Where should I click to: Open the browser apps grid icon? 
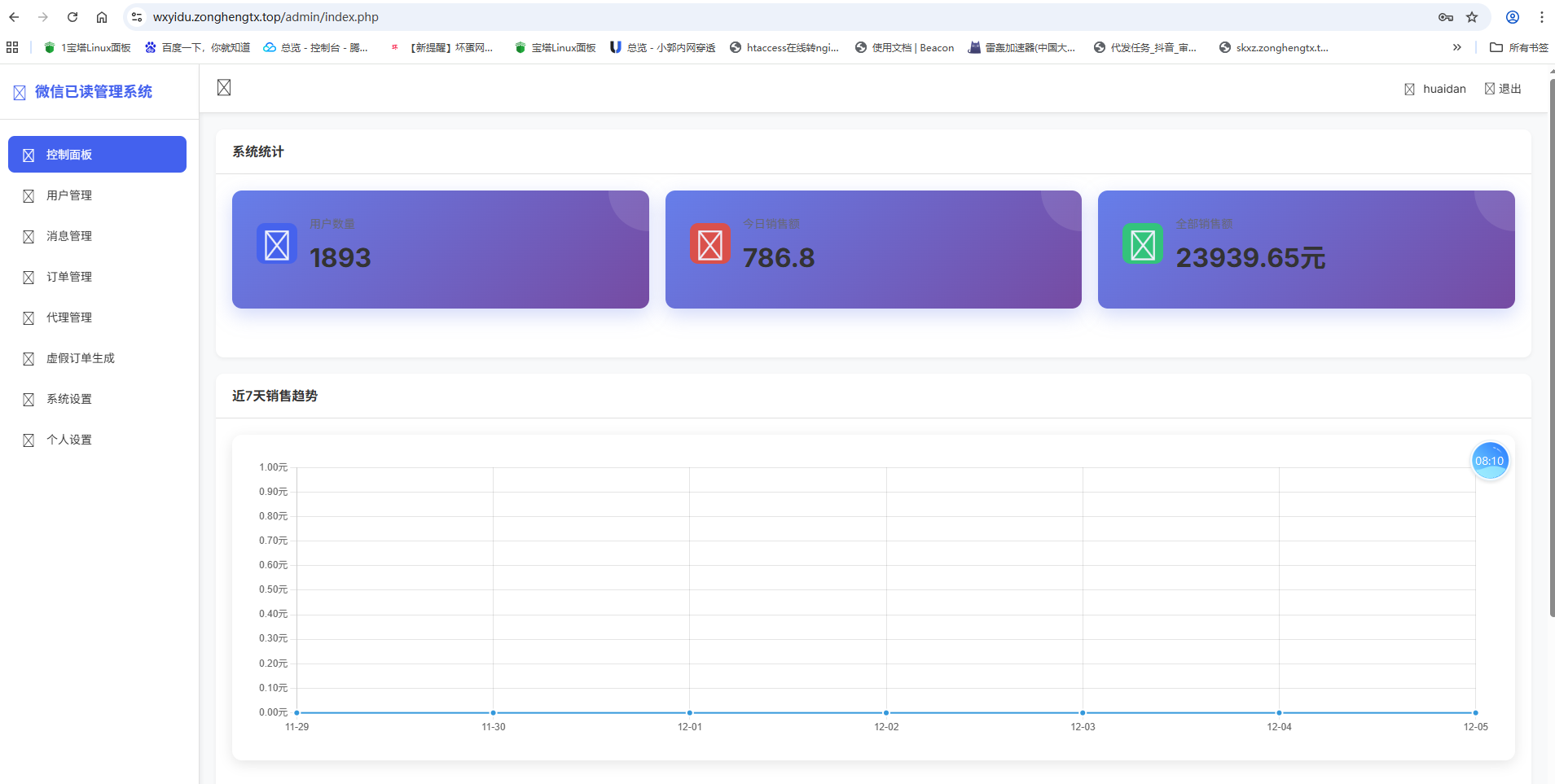(x=12, y=47)
